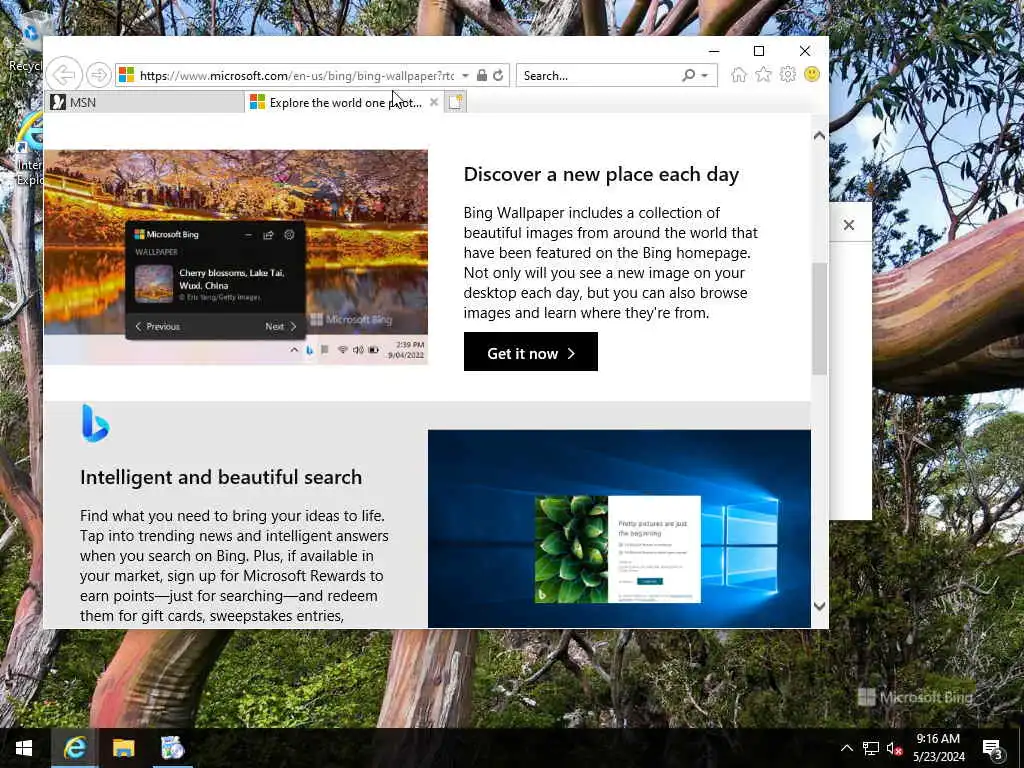
Task: Click the Discover a new place each day heading
Action: point(601,174)
